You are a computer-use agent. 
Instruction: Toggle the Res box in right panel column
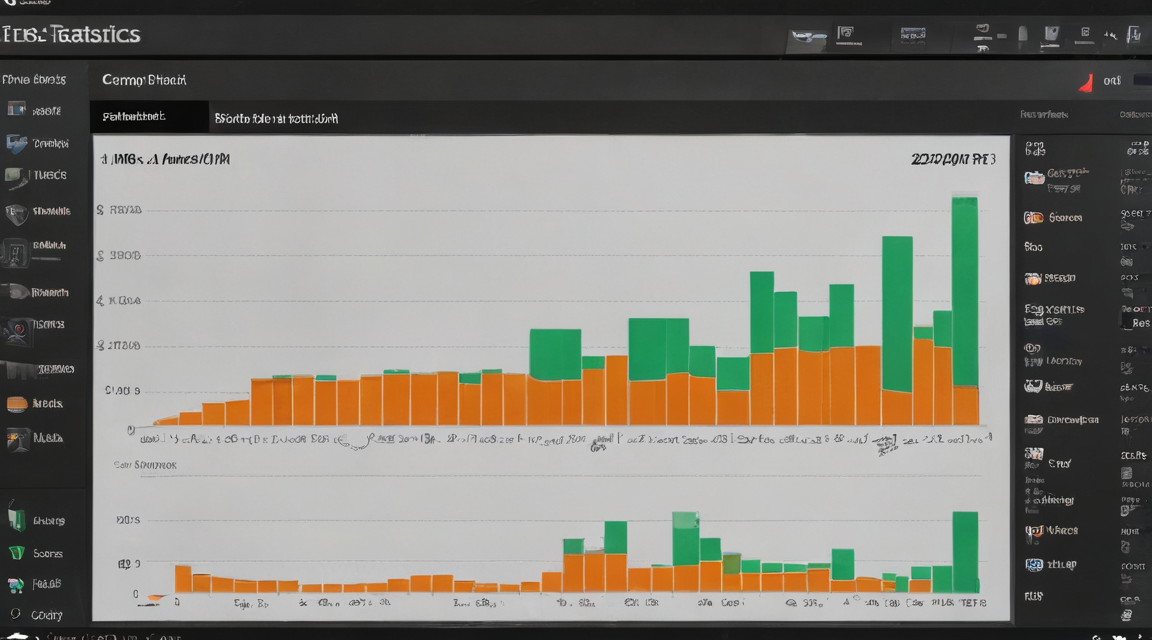tap(1136, 323)
